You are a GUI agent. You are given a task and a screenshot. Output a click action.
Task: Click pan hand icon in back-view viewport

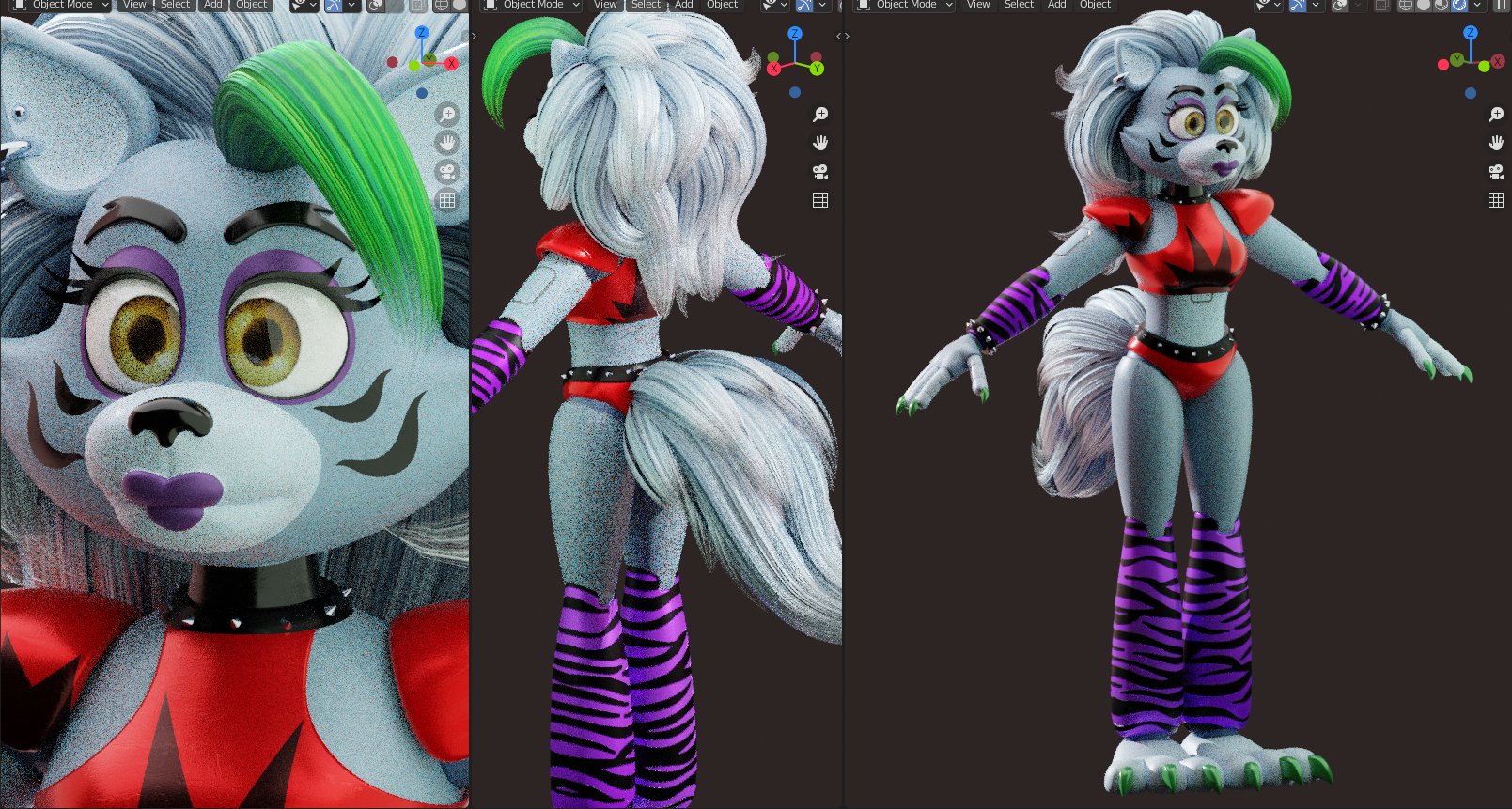[820, 143]
